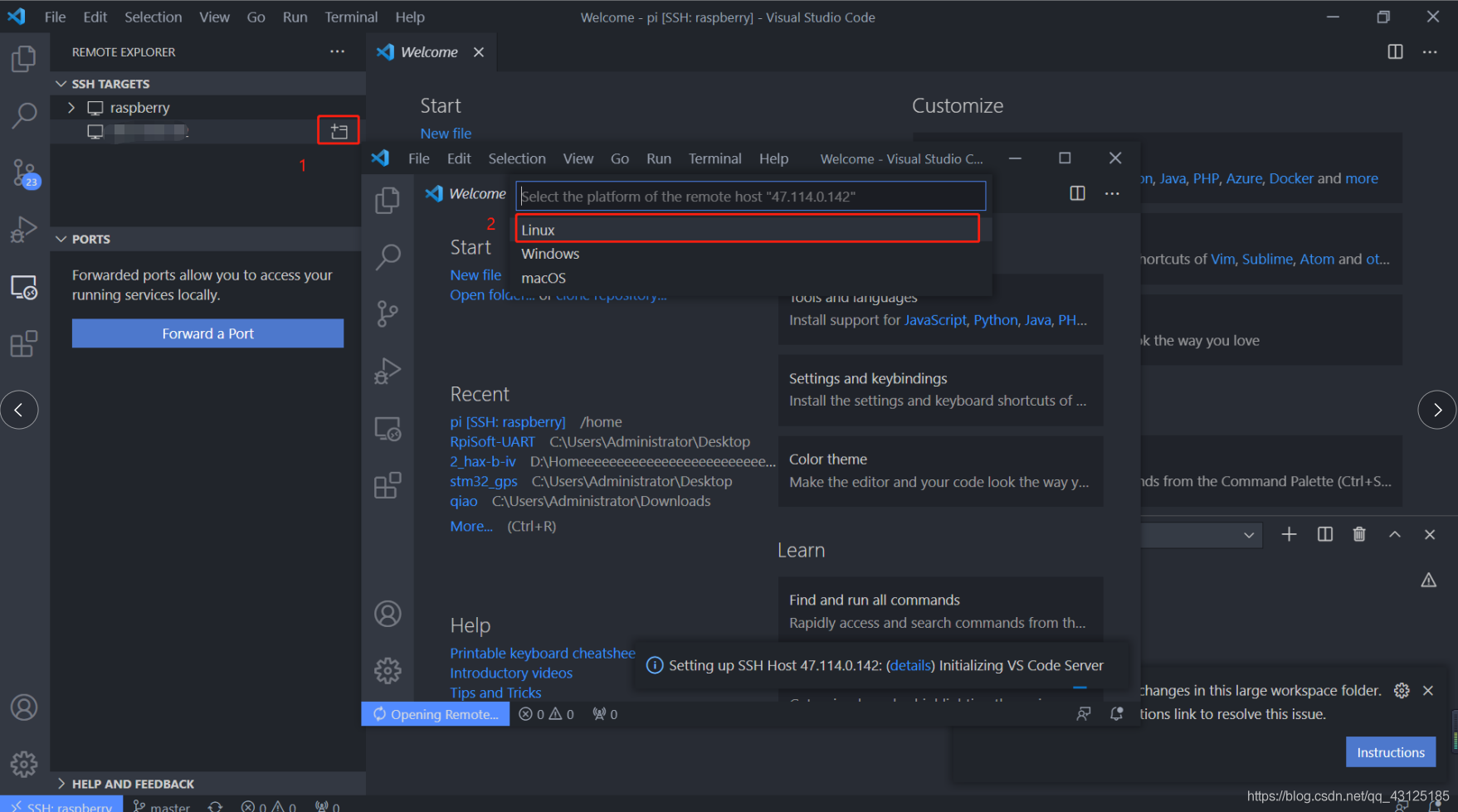
Task: Open Search icon in front window
Action: tap(388, 257)
